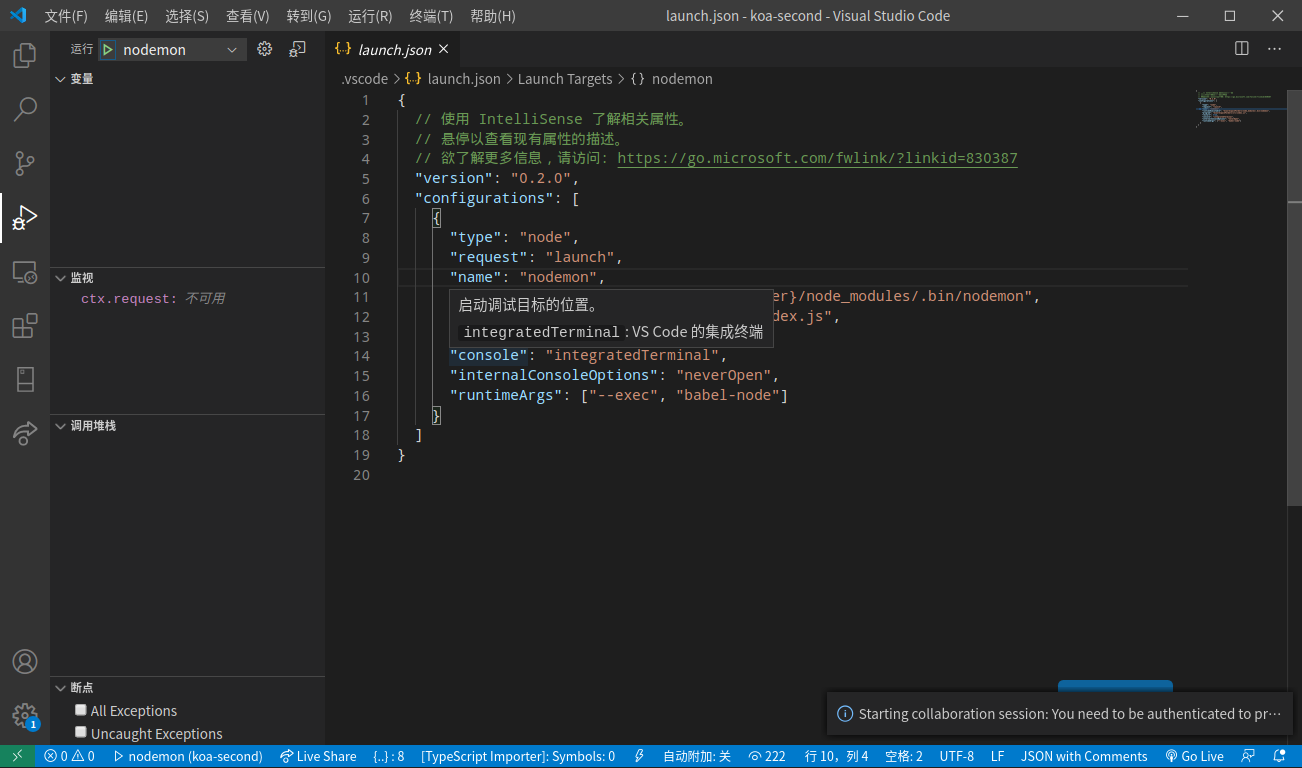The image size is (1302, 768).
Task: Change language mode JSON with Comments
Action: click(x=1084, y=756)
